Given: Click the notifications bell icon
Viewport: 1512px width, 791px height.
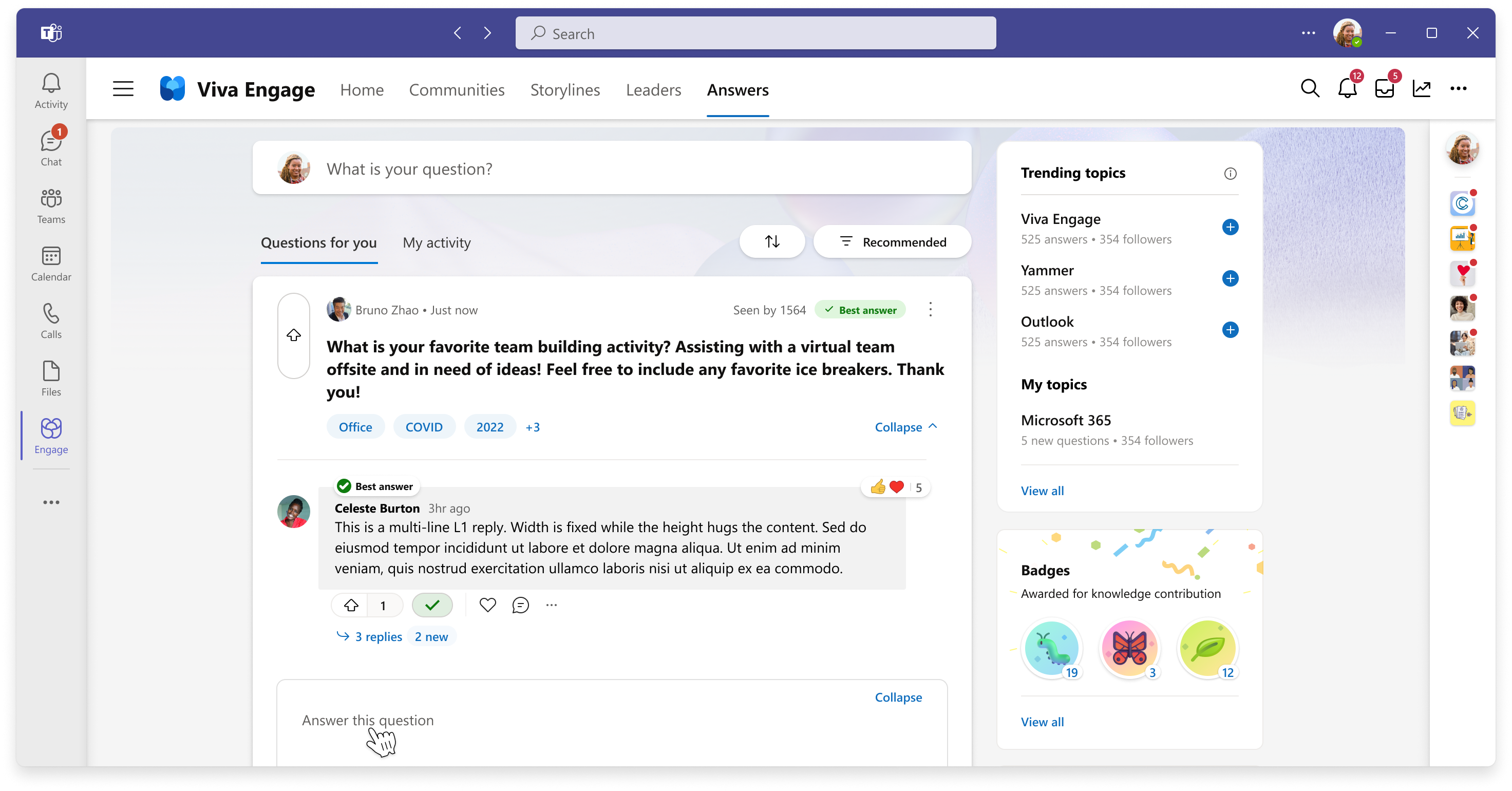Looking at the screenshot, I should pos(1348,89).
